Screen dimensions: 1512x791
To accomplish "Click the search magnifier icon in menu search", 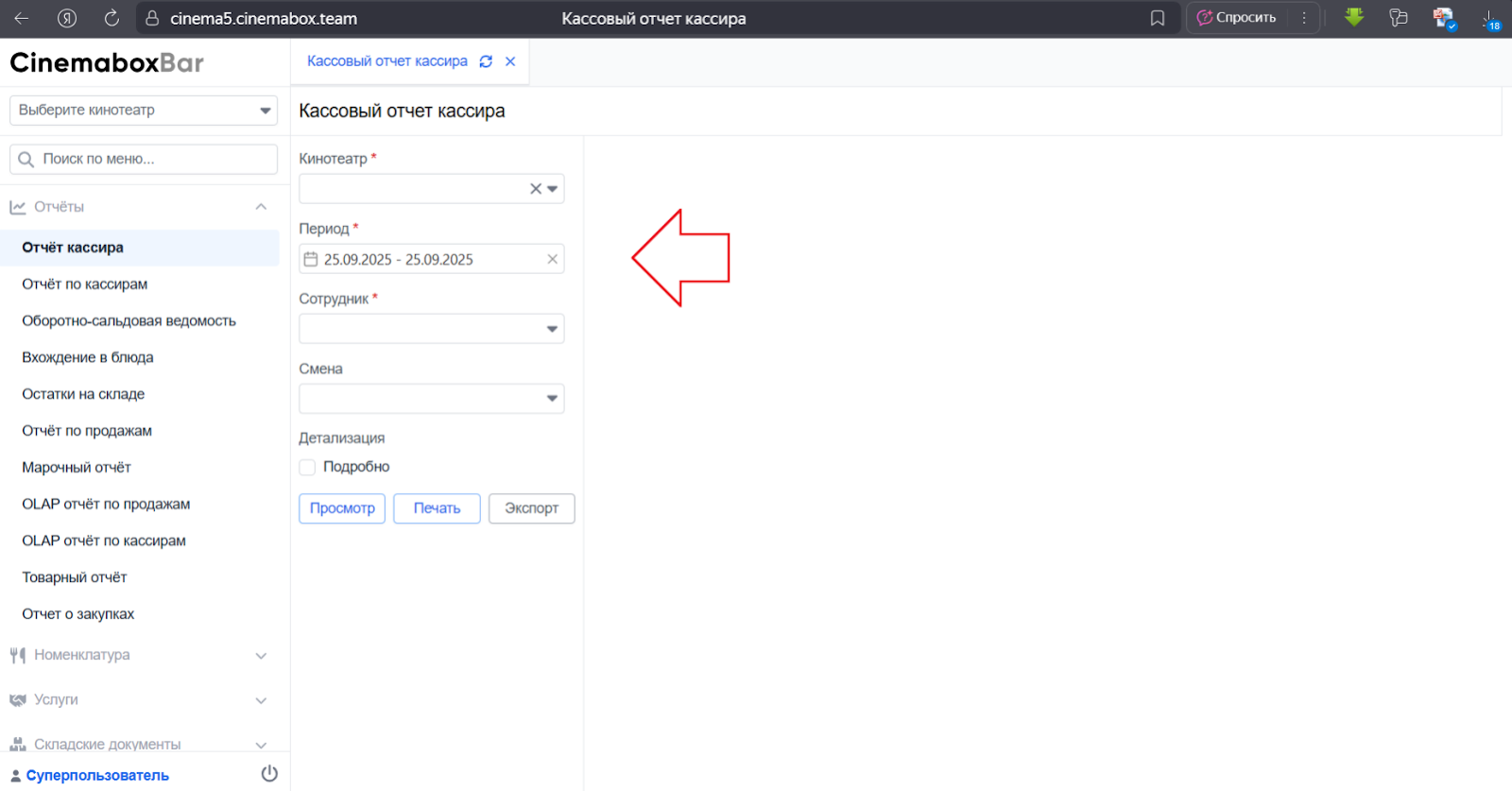I will point(26,159).
